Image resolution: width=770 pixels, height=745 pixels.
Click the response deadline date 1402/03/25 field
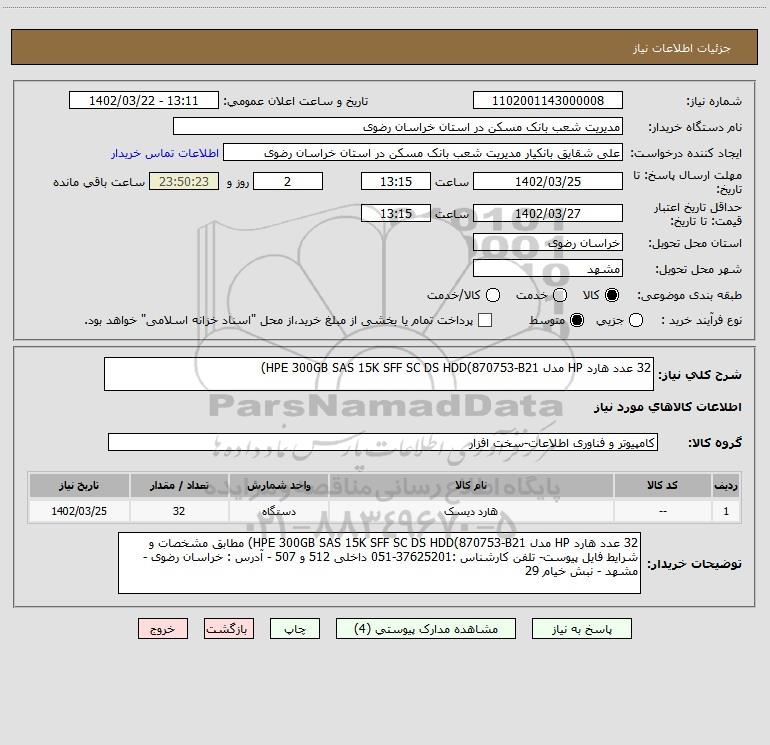pos(548,181)
